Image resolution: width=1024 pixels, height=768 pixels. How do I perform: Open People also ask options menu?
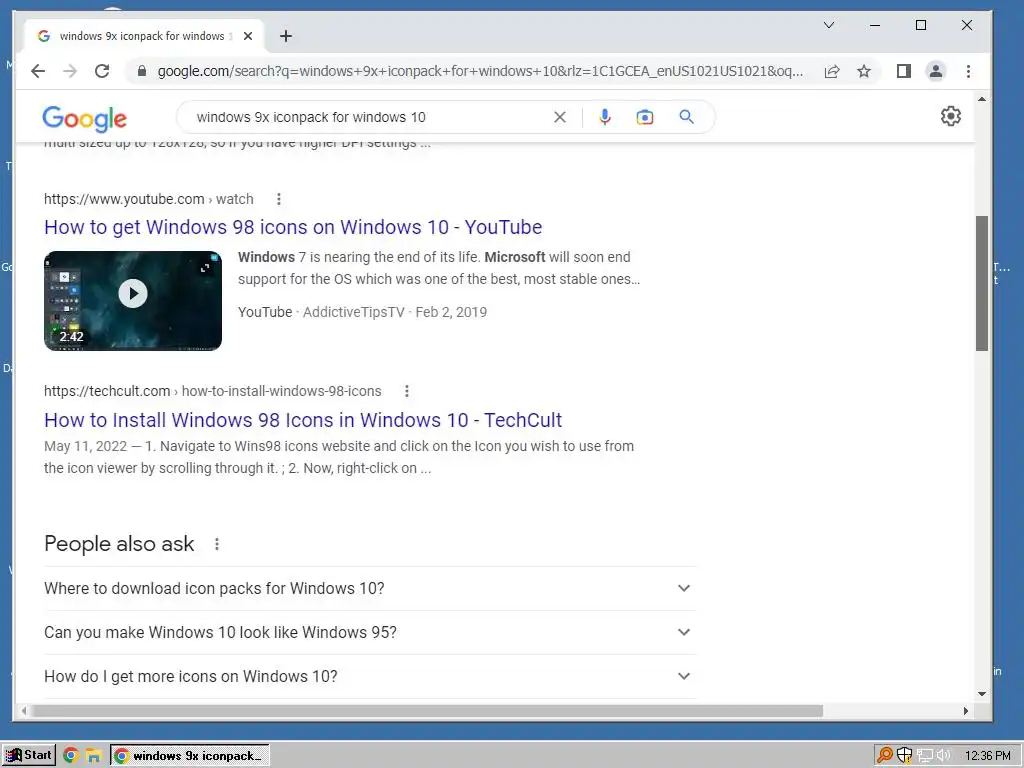[x=217, y=544]
